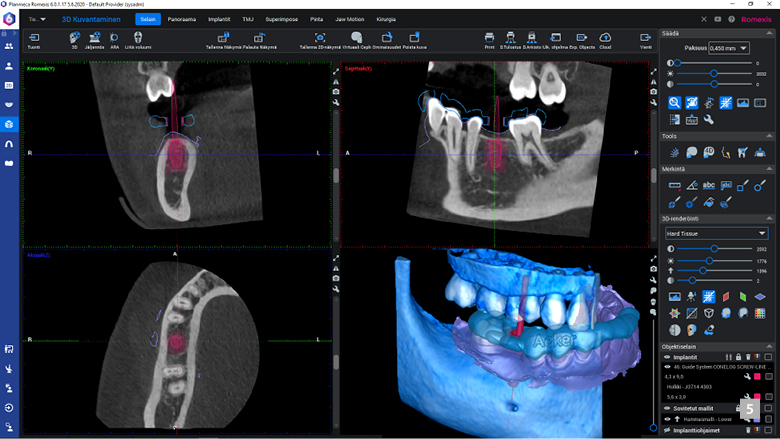Image resolution: width=780 pixels, height=439 pixels.
Task: Switch to the Implantit tab
Action: click(x=219, y=19)
